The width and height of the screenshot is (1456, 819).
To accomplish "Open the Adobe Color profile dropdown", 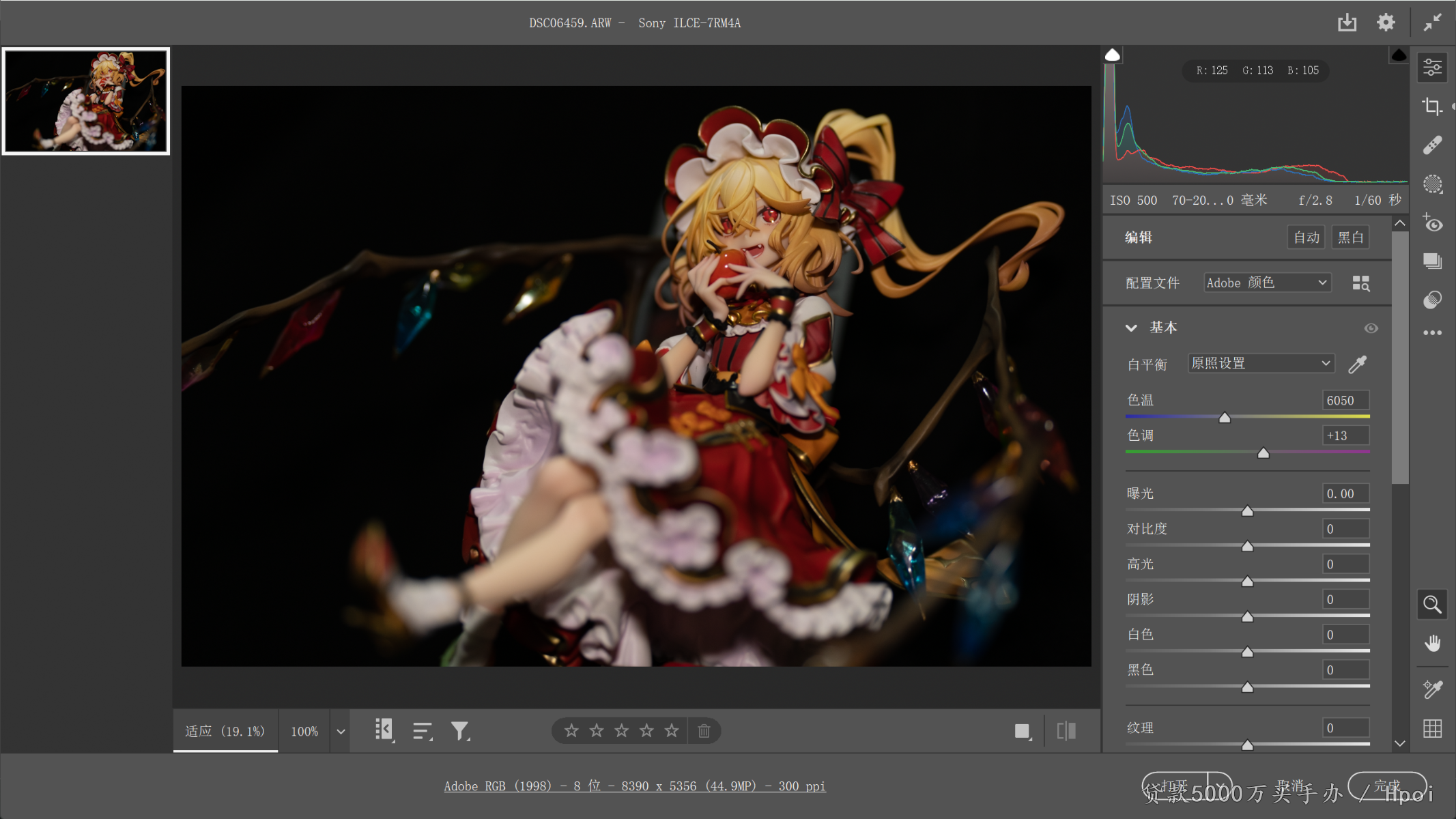I will pos(1267,283).
